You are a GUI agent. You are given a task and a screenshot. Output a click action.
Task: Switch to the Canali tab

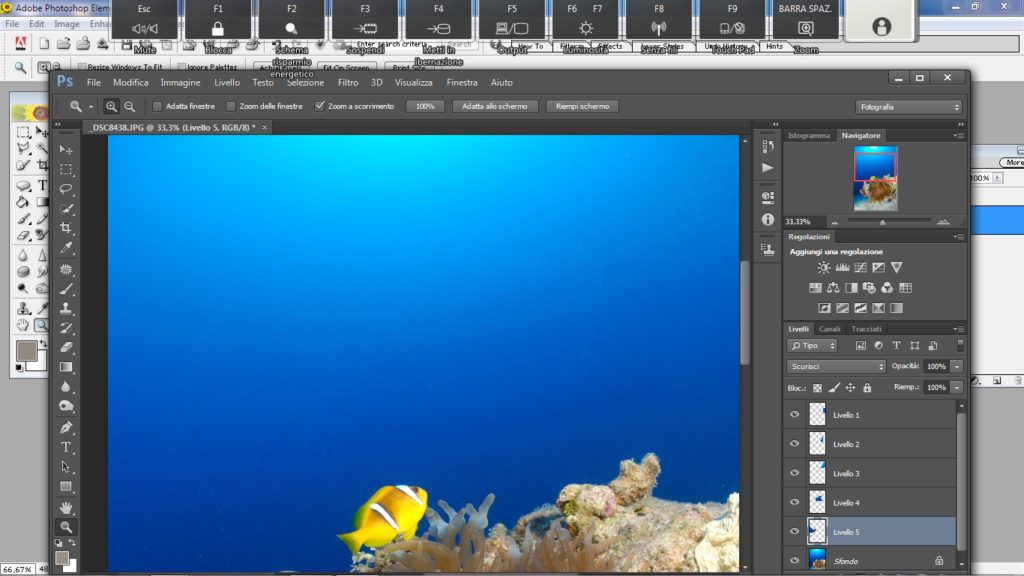(x=830, y=329)
